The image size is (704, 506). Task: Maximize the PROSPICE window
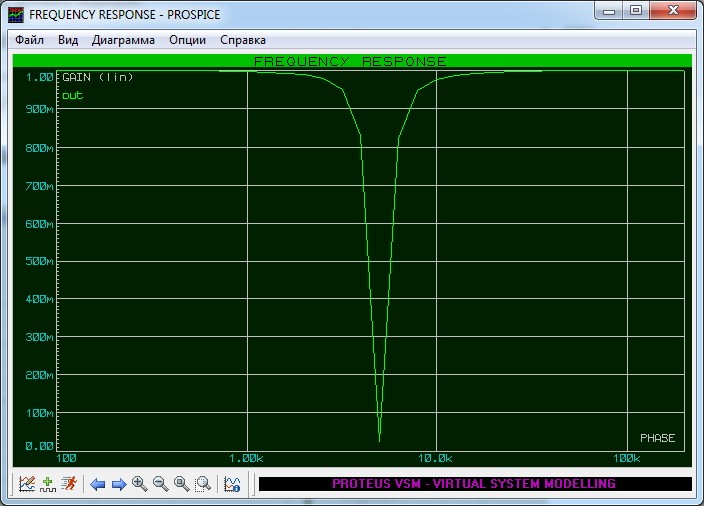click(x=636, y=11)
